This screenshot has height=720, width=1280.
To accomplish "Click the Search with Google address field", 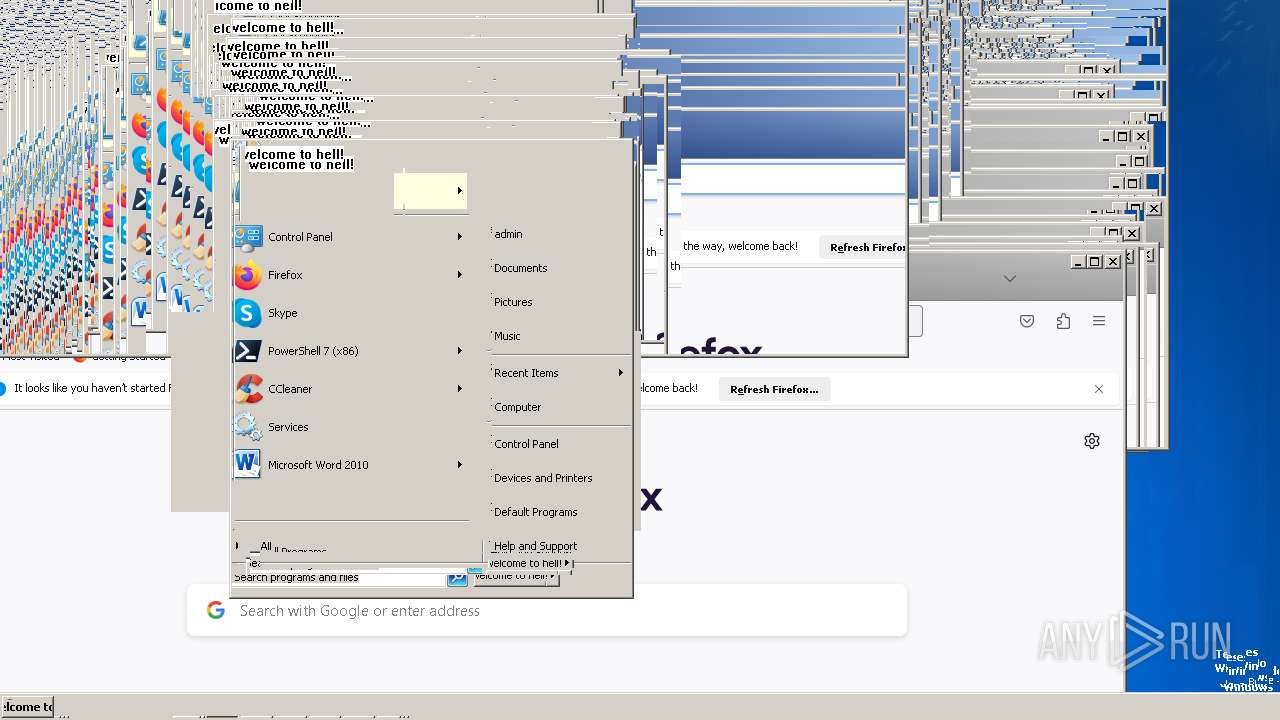I will pos(547,611).
